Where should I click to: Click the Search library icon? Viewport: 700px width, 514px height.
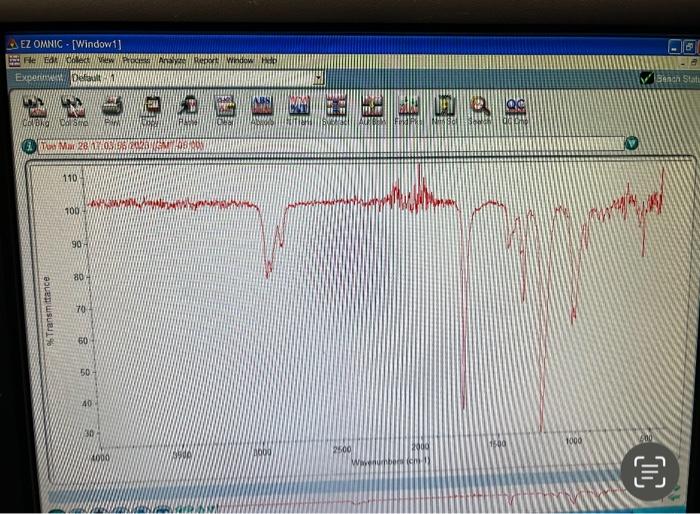[480, 111]
